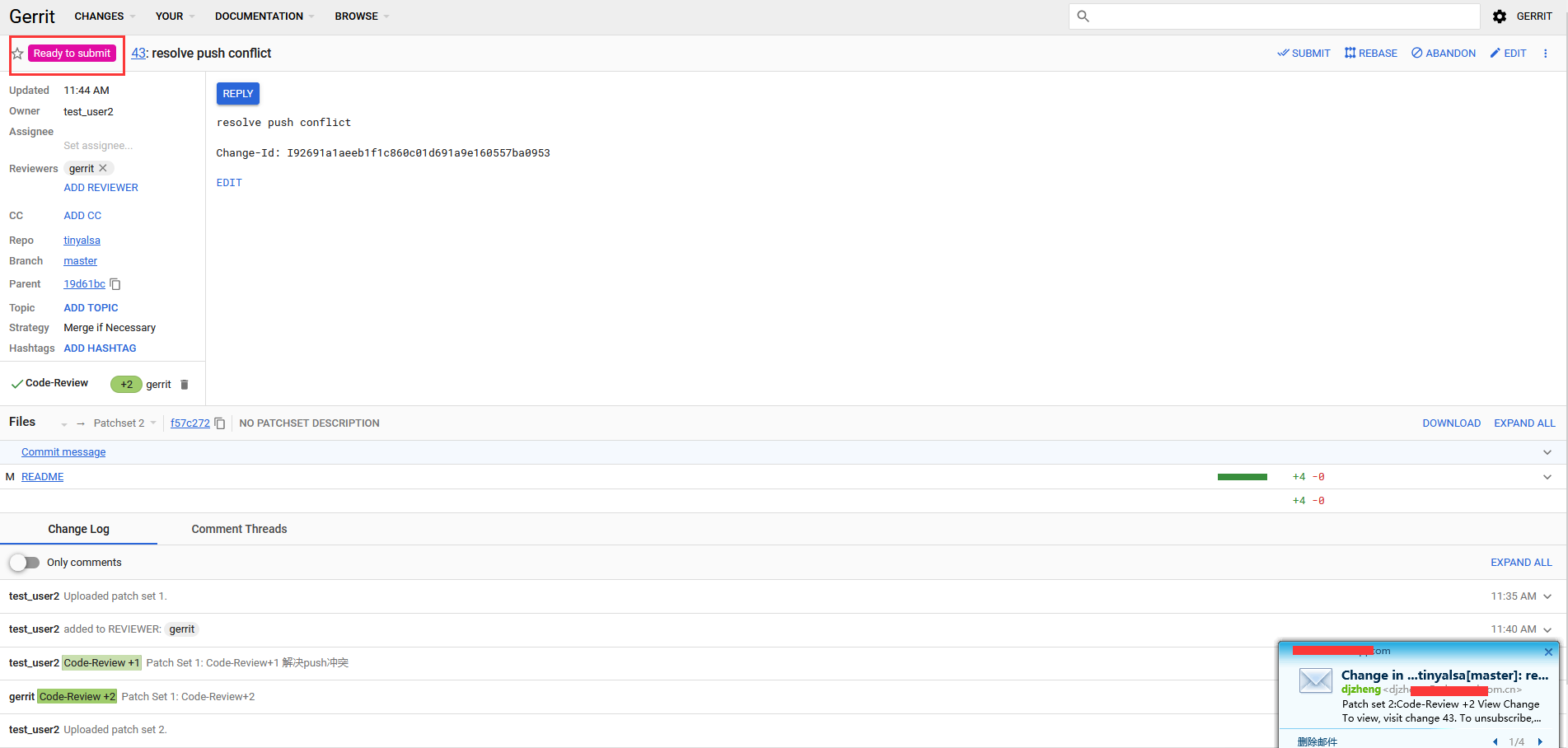Screen dimensions: 1568x748
Task: Click 删除邮件 in the notification popup
Action: (x=1317, y=741)
